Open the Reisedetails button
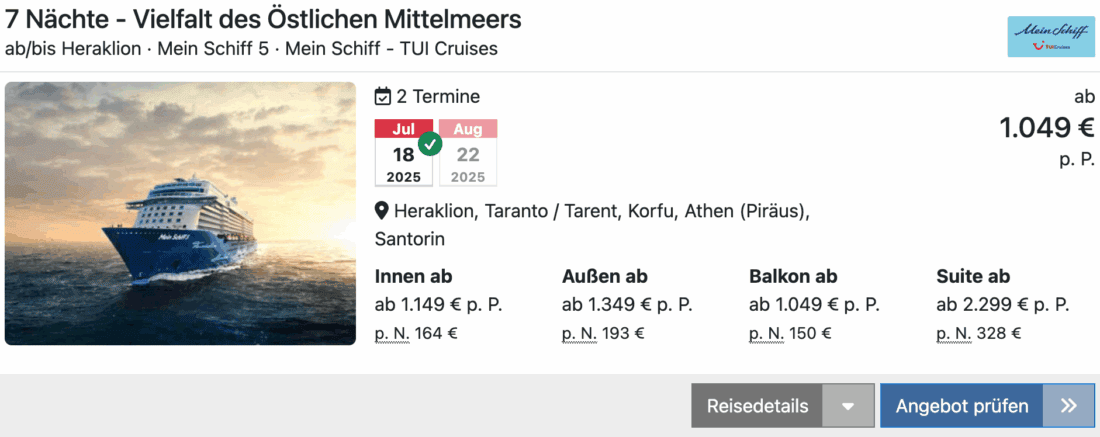The width and height of the screenshot is (1100, 437). (757, 406)
